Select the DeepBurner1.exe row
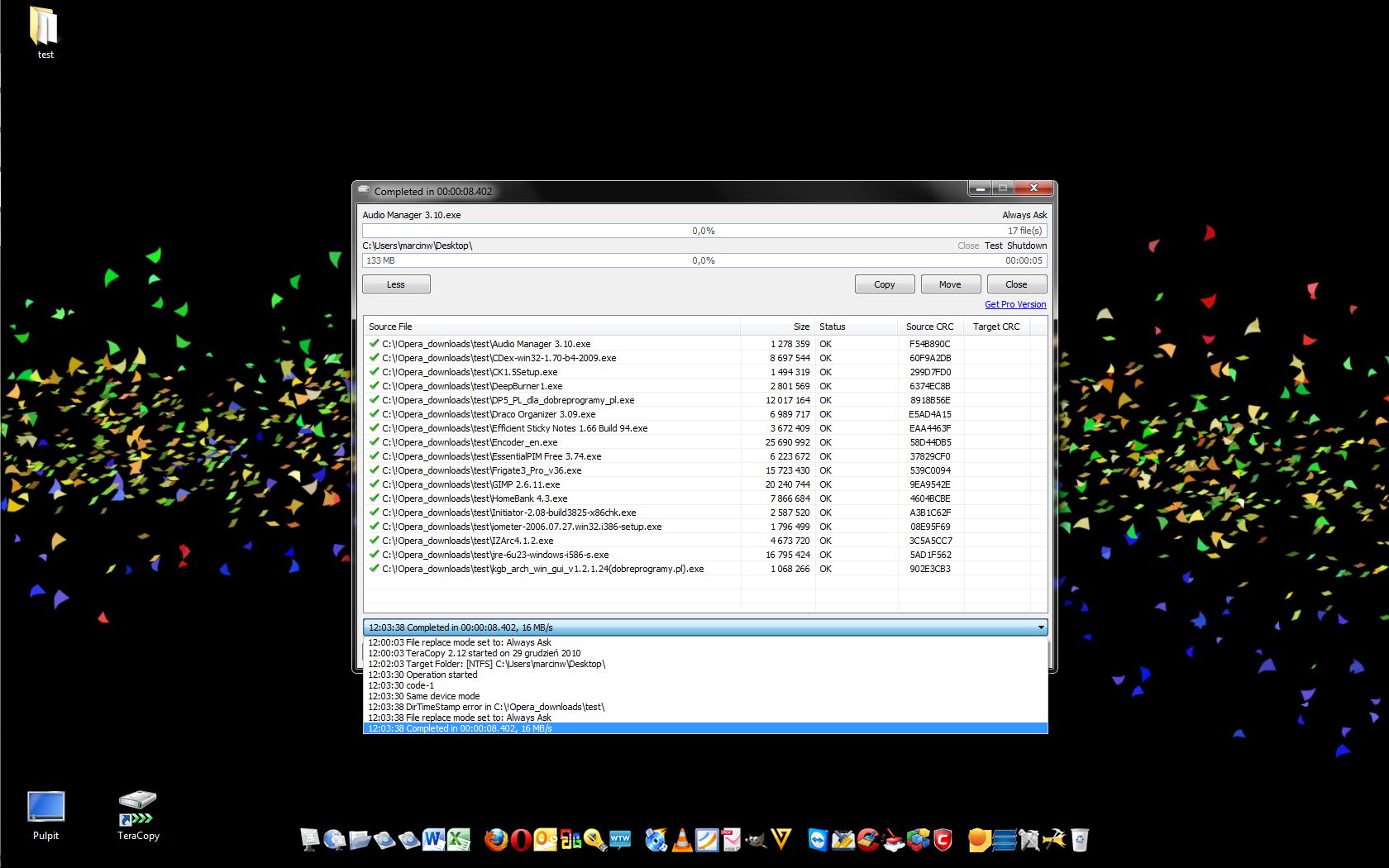 [705, 386]
